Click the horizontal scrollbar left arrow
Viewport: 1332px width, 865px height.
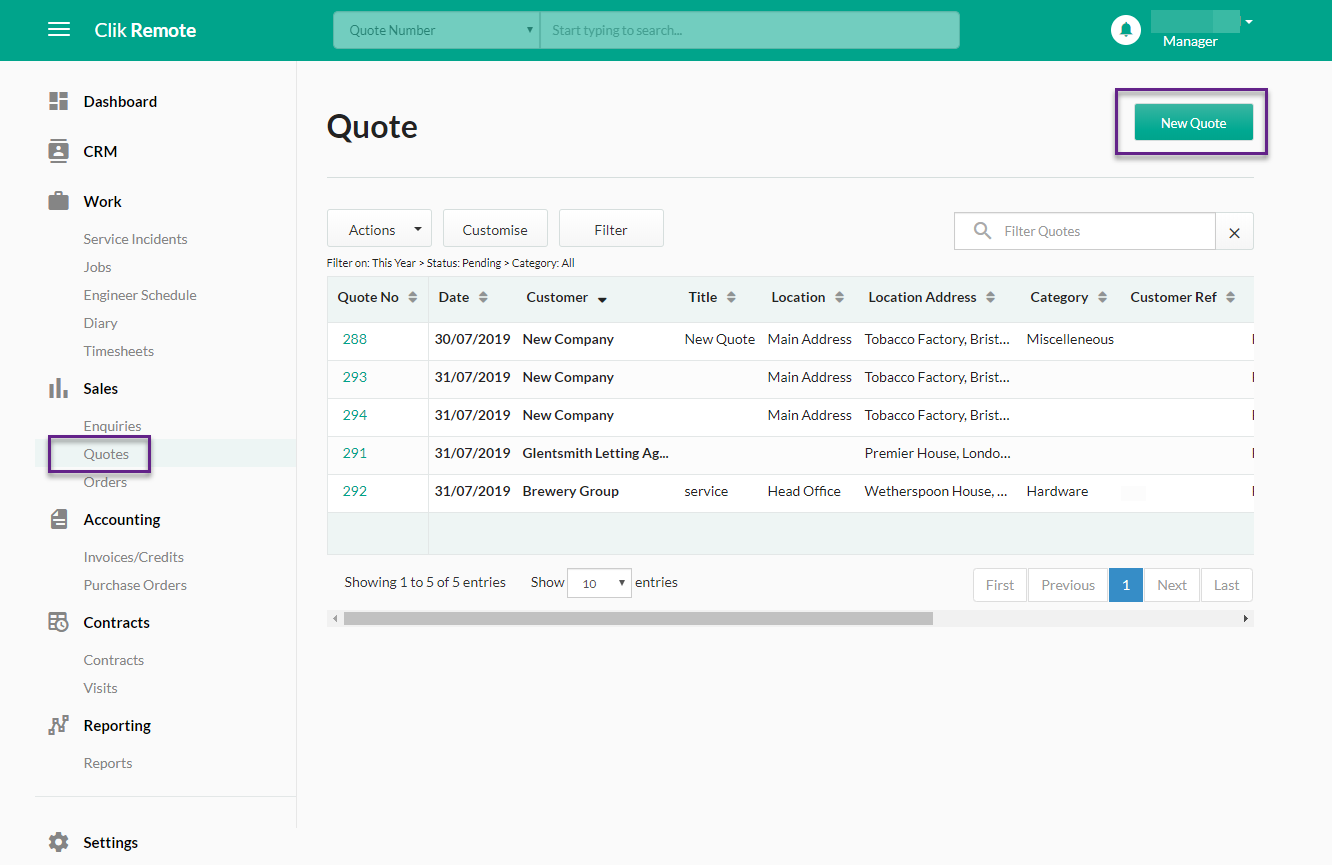click(335, 619)
